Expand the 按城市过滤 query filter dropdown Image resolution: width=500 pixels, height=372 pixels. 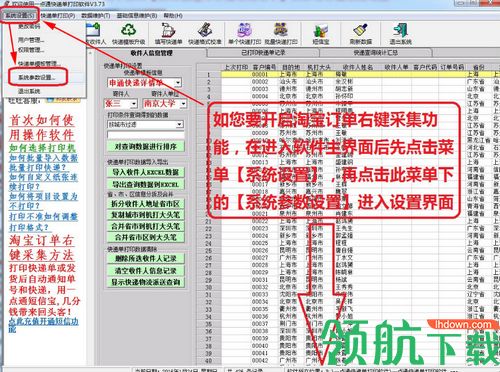(180, 124)
